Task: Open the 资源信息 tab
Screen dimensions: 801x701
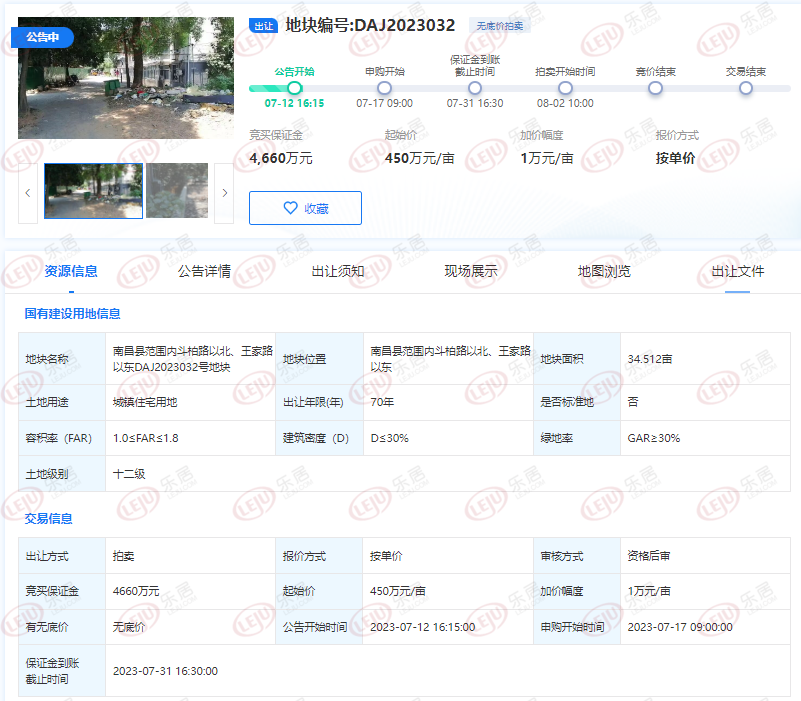Action: (71, 271)
